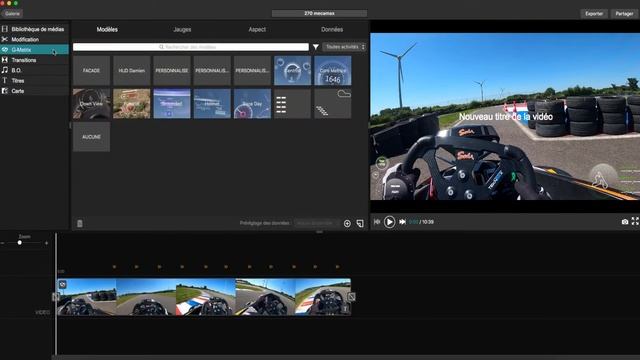This screenshot has height=360, width=640.
Task: Select the template with list lines icon
Action: pyautogui.click(x=292, y=104)
